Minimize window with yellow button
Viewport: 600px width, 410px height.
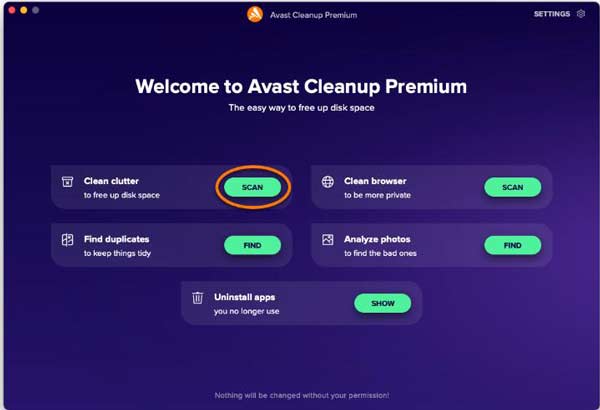click(24, 10)
